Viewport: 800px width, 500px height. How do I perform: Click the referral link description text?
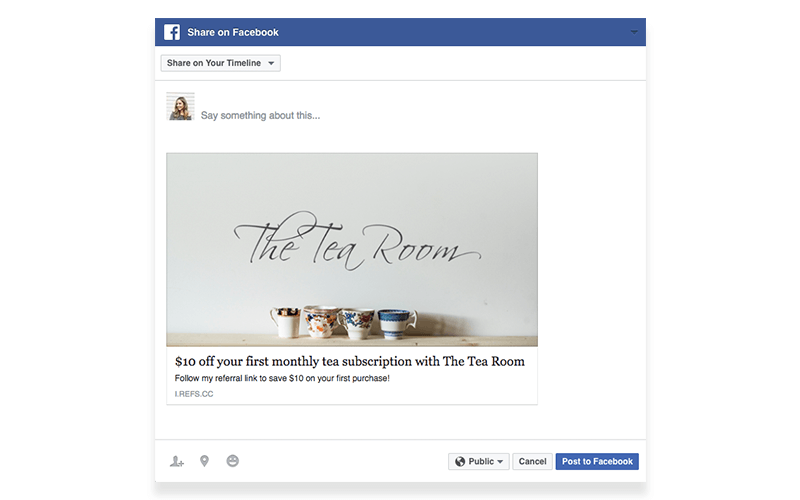[x=282, y=378]
